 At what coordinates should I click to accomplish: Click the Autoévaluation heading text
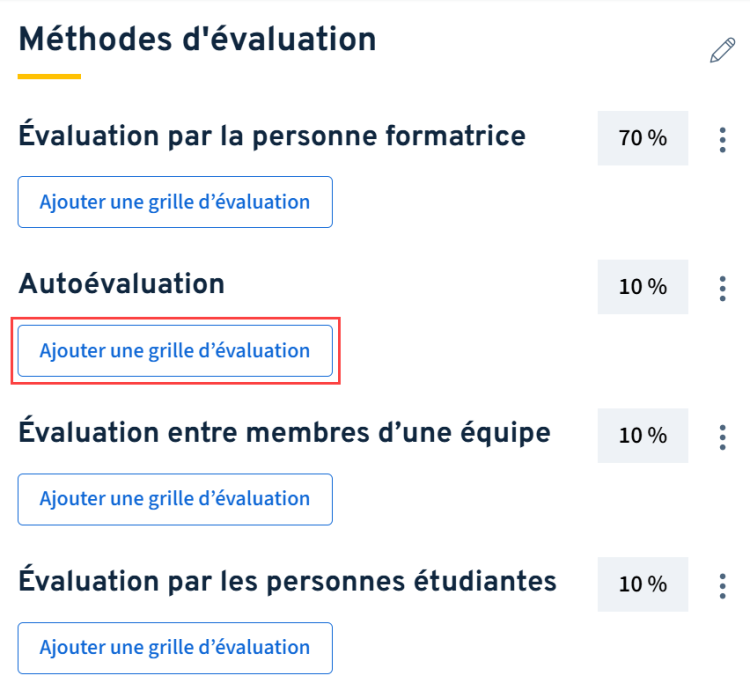[121, 284]
